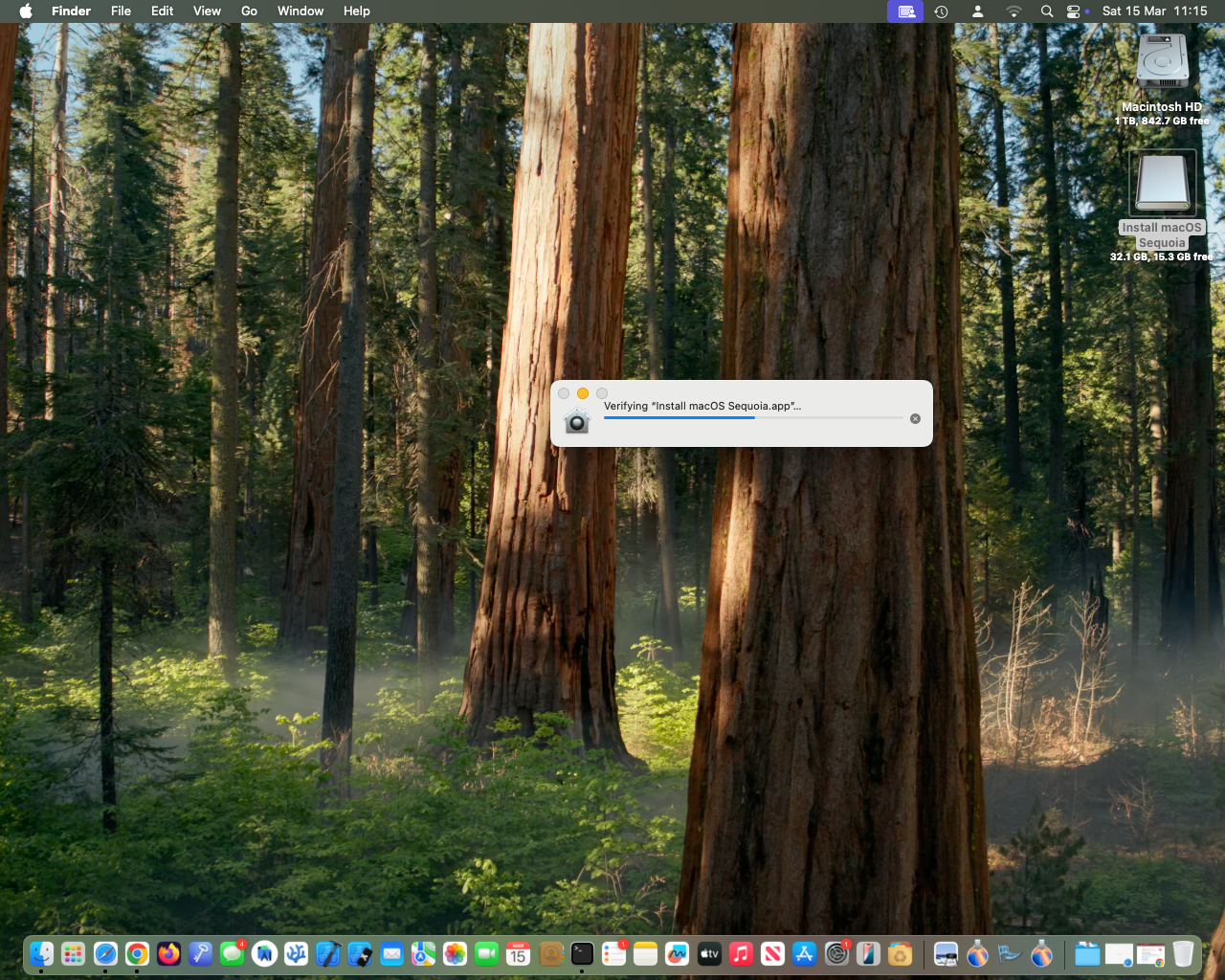
Task: Open Messages showing four unread notifications
Action: point(231,953)
